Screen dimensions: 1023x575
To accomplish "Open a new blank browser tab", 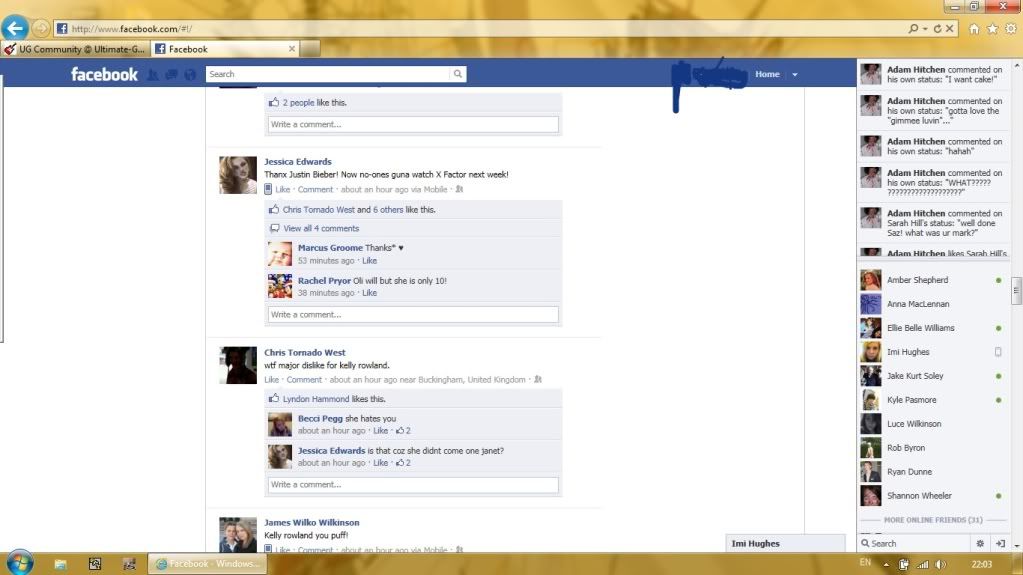I will point(310,49).
